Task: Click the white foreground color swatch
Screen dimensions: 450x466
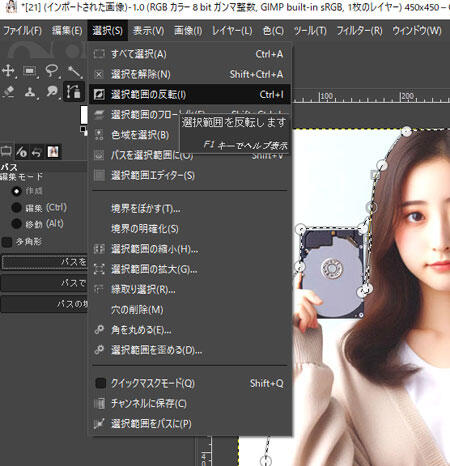Action: click(x=84, y=115)
